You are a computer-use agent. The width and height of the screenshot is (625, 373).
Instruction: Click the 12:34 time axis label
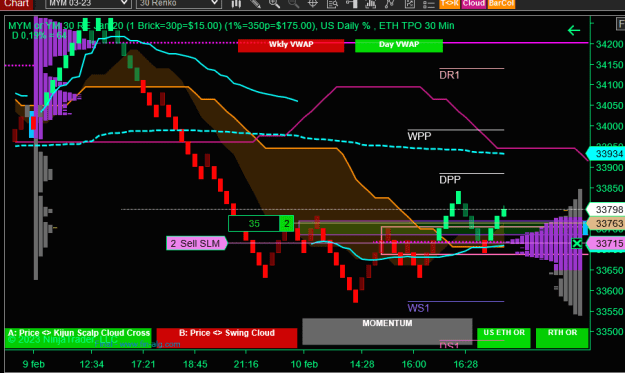pos(92,364)
